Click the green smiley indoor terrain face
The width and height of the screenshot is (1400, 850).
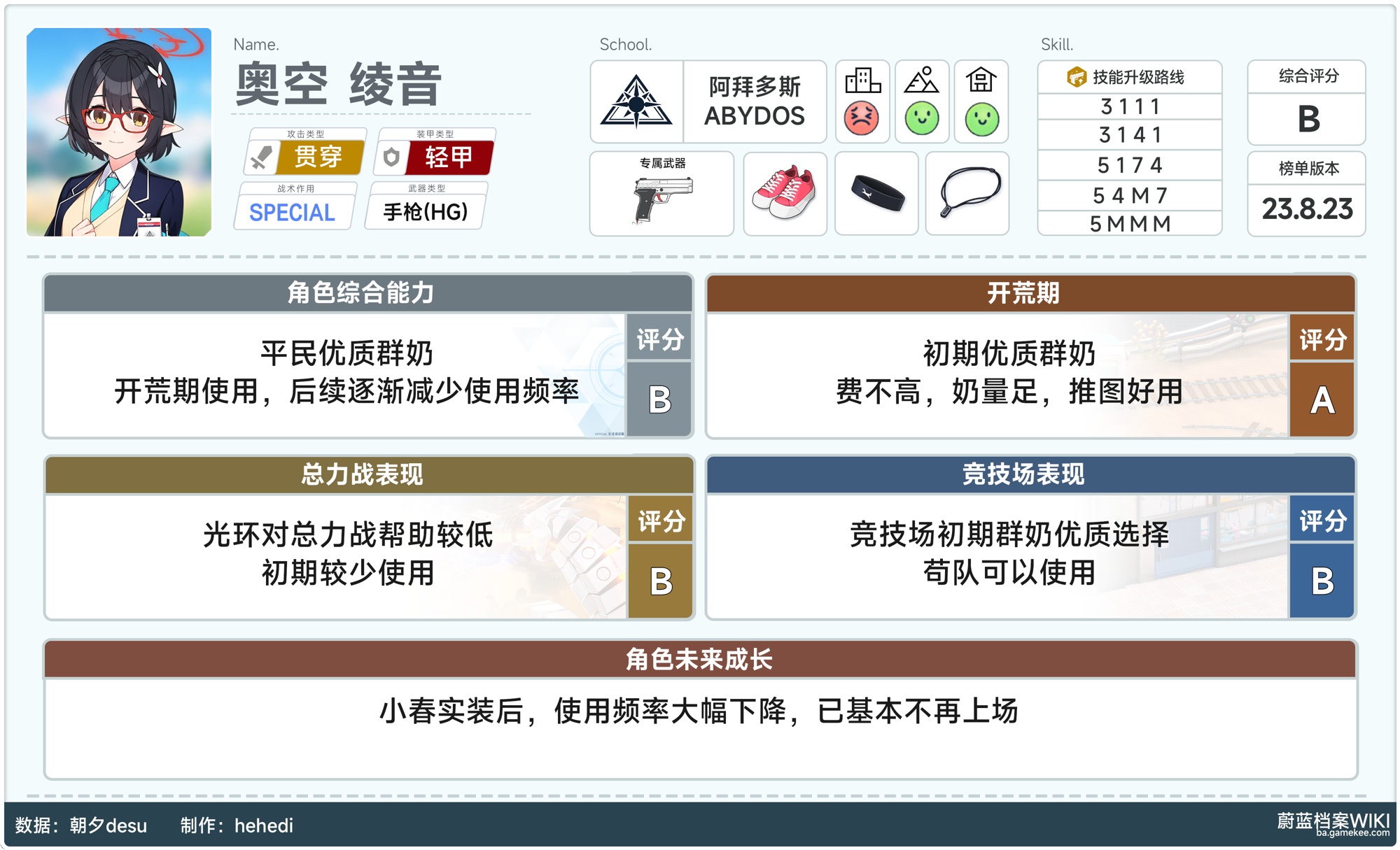point(981,119)
